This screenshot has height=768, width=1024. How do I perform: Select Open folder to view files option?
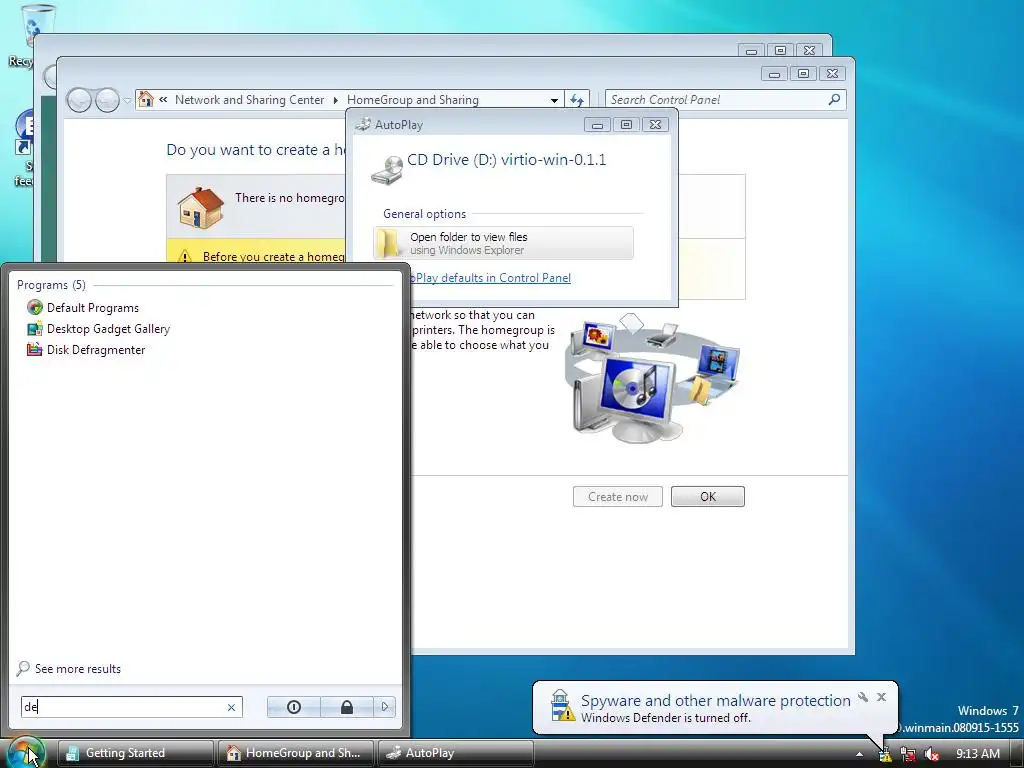504,243
